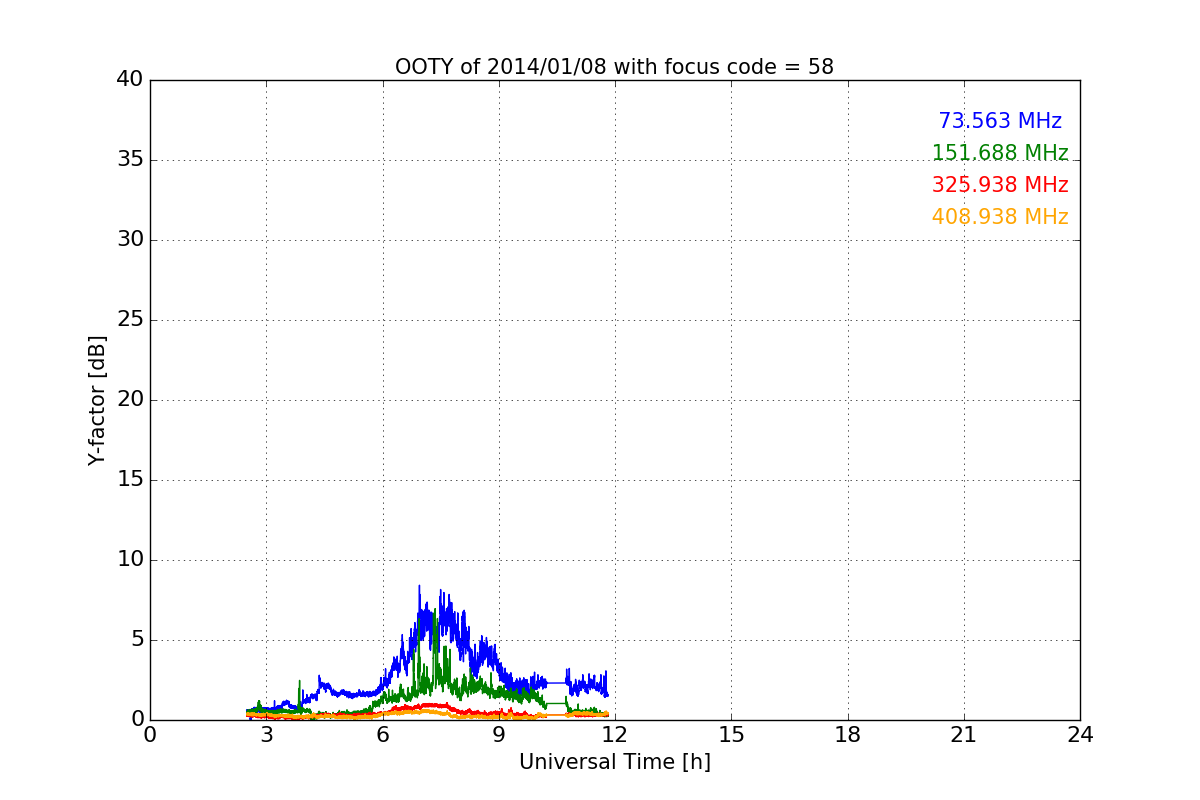
Task: Click the y-axis tick label 25
Action: [x=130, y=320]
